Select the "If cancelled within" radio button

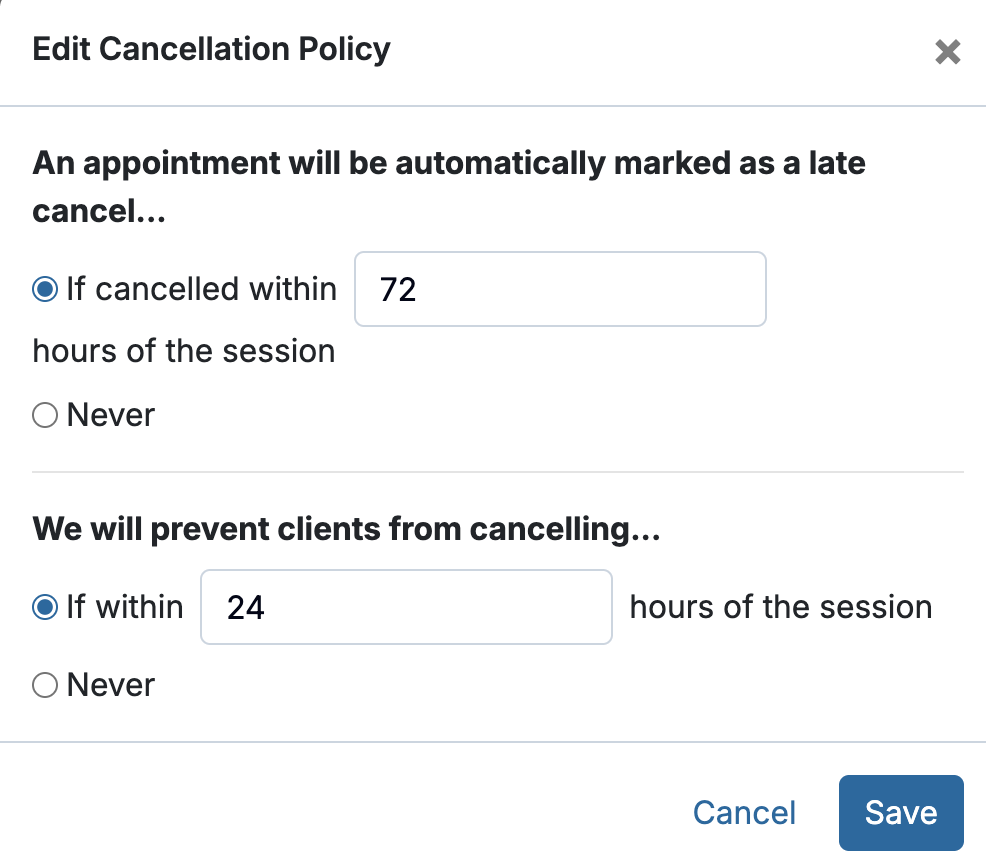pos(45,290)
